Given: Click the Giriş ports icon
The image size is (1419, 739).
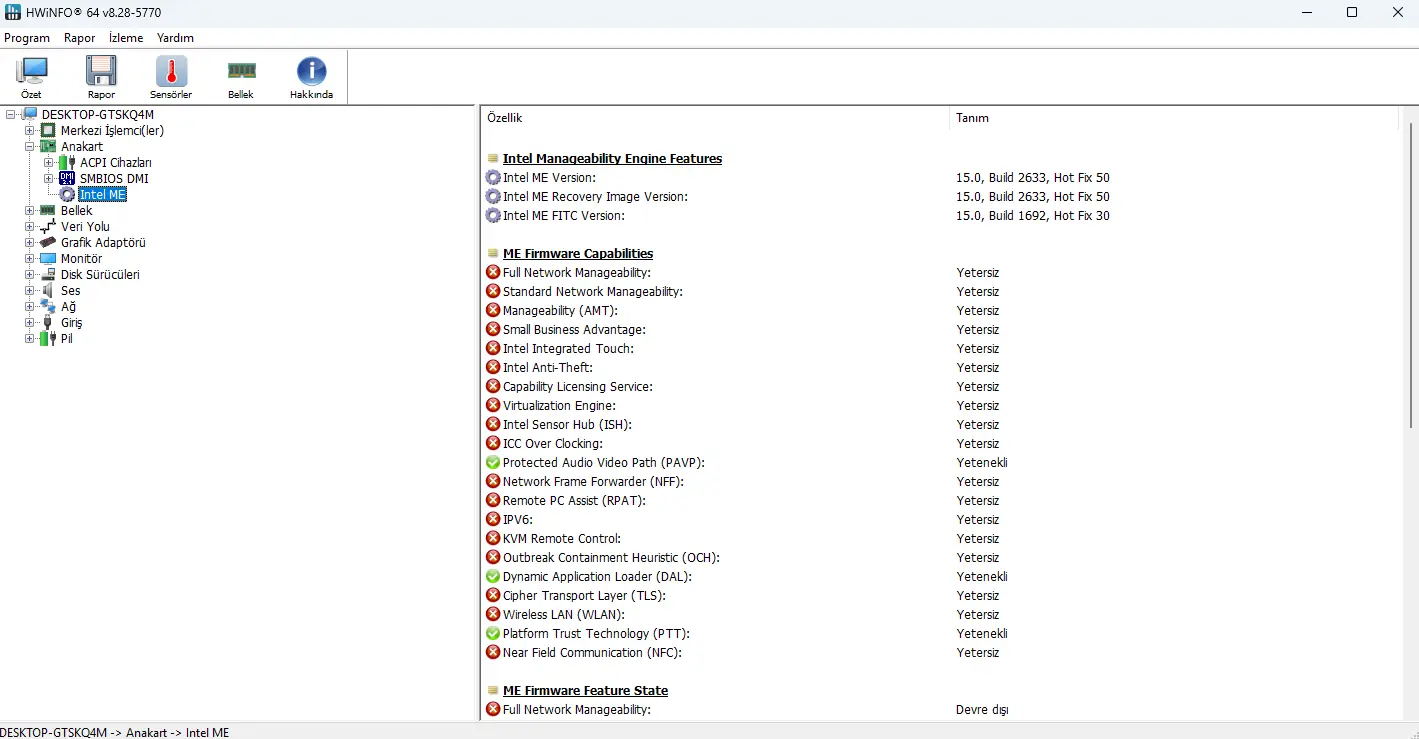Looking at the screenshot, I should point(48,323).
